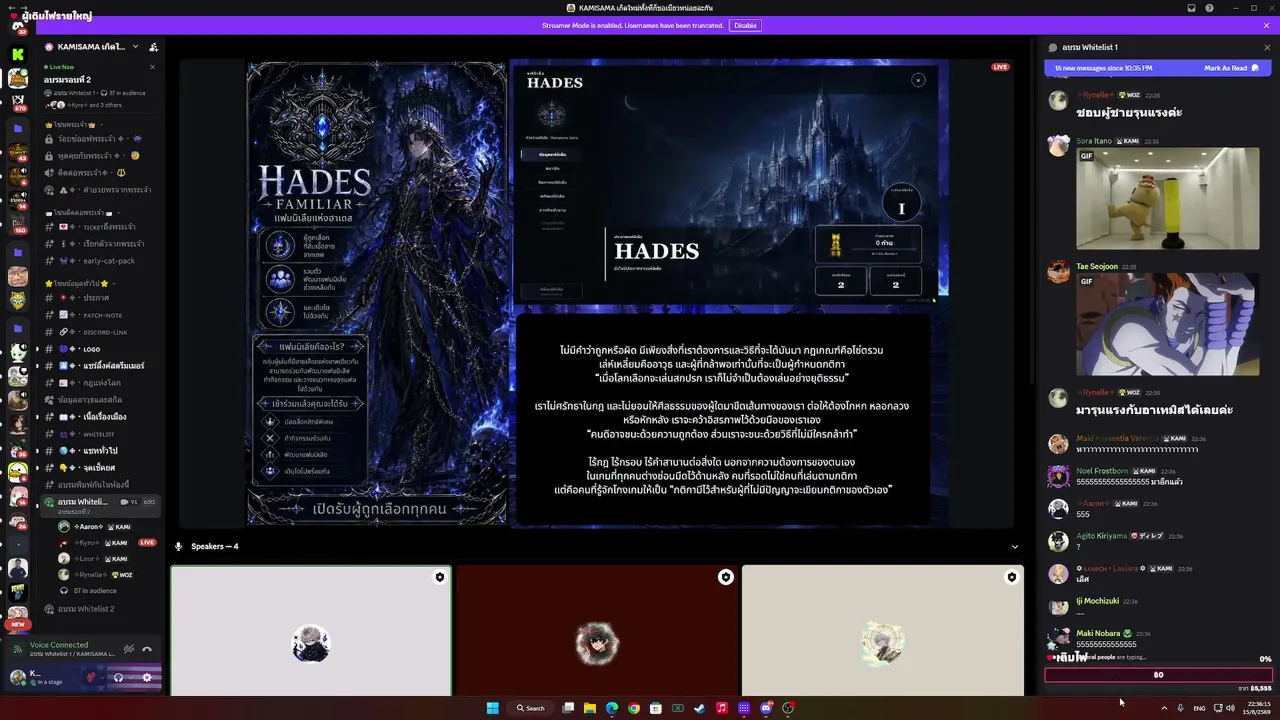Screen dimensions: 1280x720
Task: Click username Sora Itano in chat
Action: pos(1094,141)
